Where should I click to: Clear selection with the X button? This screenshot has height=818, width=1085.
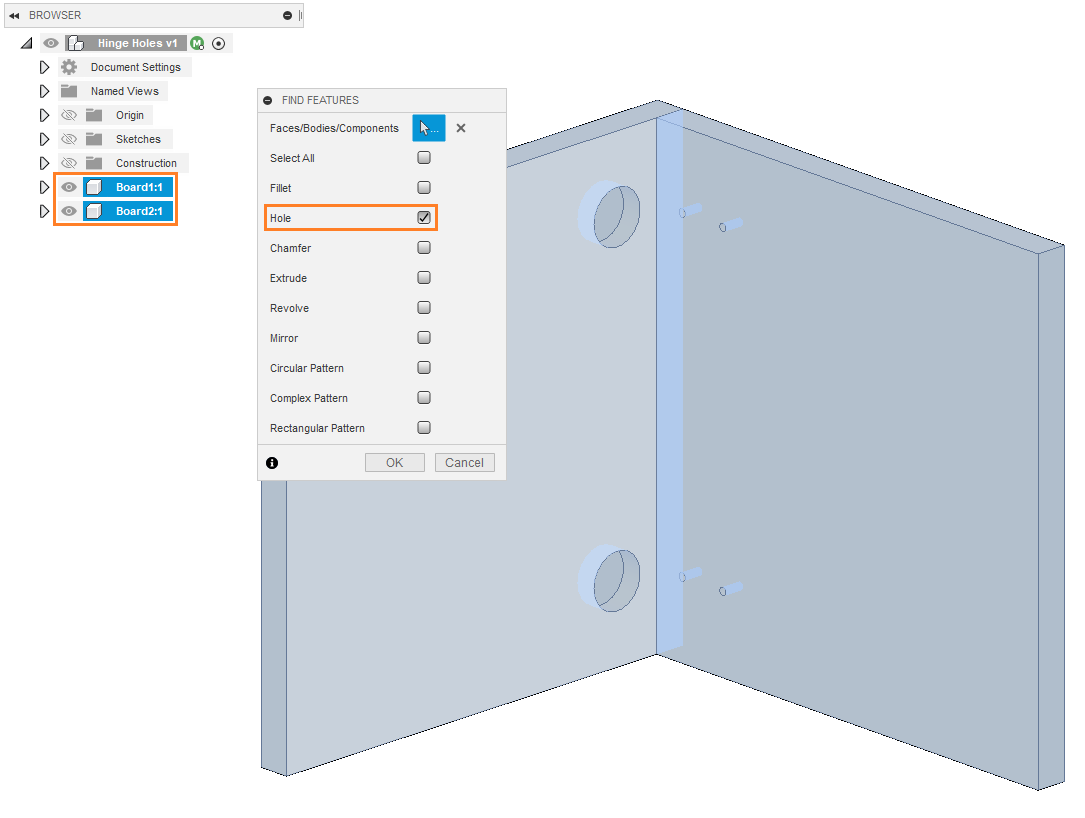pos(461,128)
